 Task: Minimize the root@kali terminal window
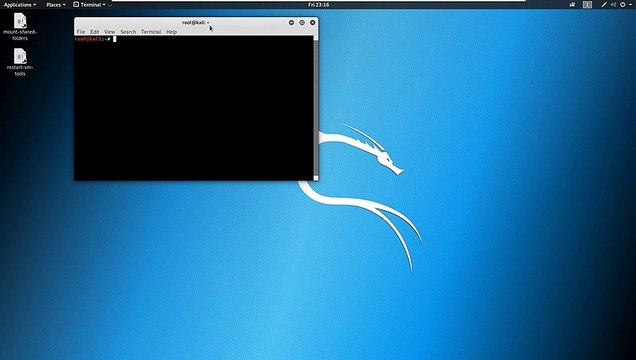(291, 23)
